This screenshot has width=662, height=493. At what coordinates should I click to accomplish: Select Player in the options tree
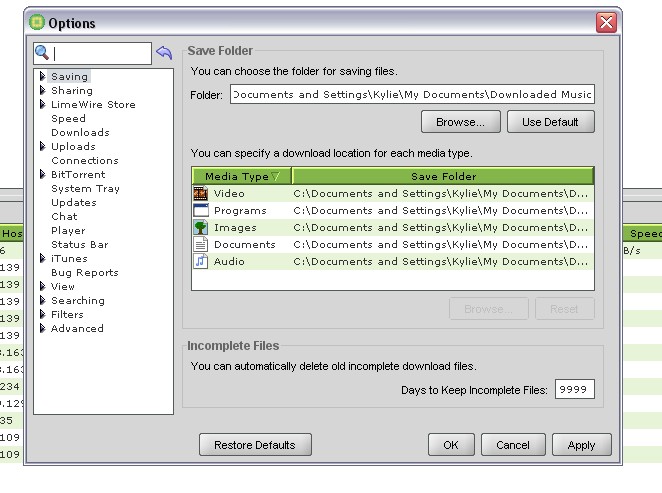pos(68,230)
